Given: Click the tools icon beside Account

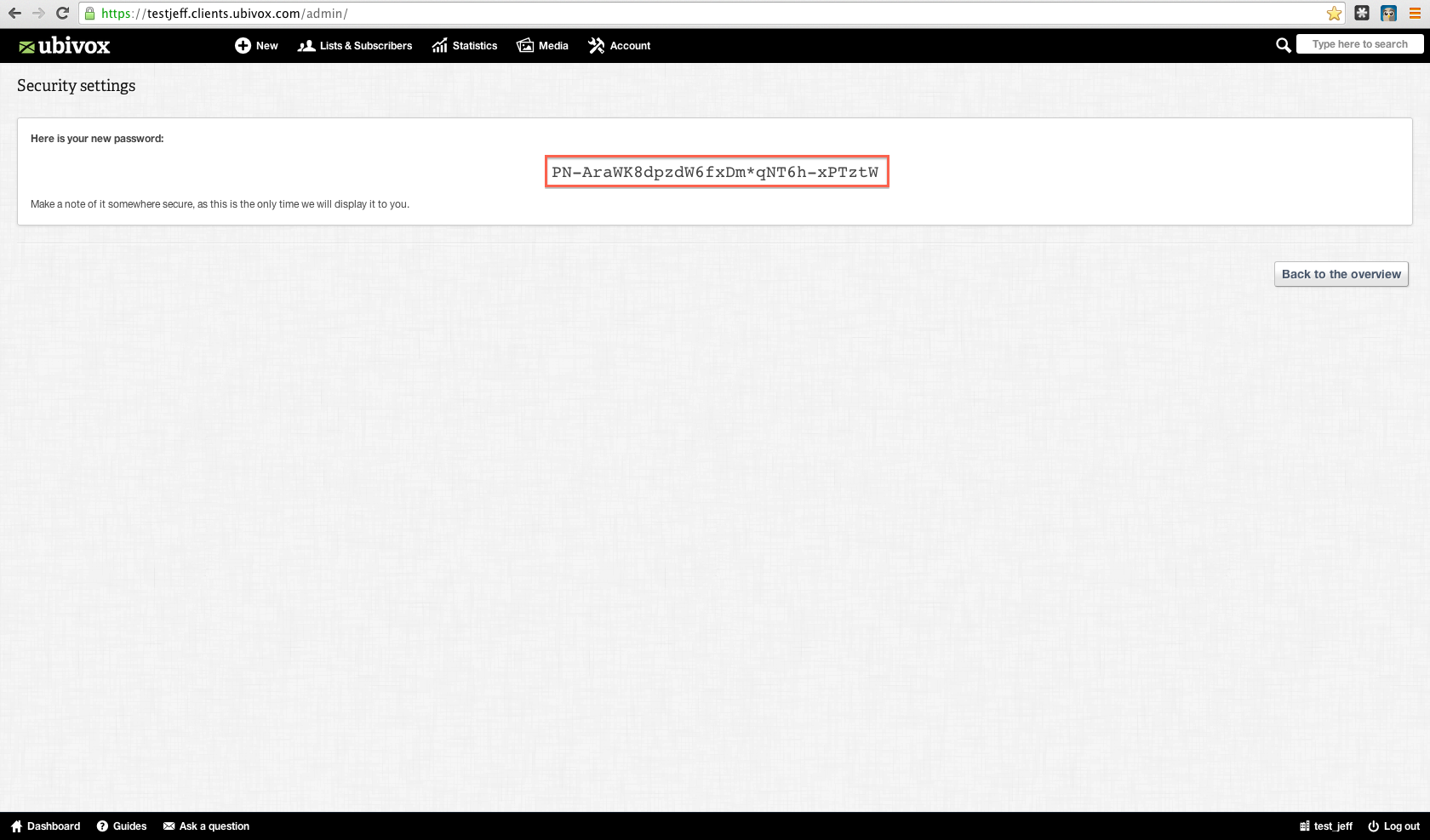Looking at the screenshot, I should (x=596, y=46).
